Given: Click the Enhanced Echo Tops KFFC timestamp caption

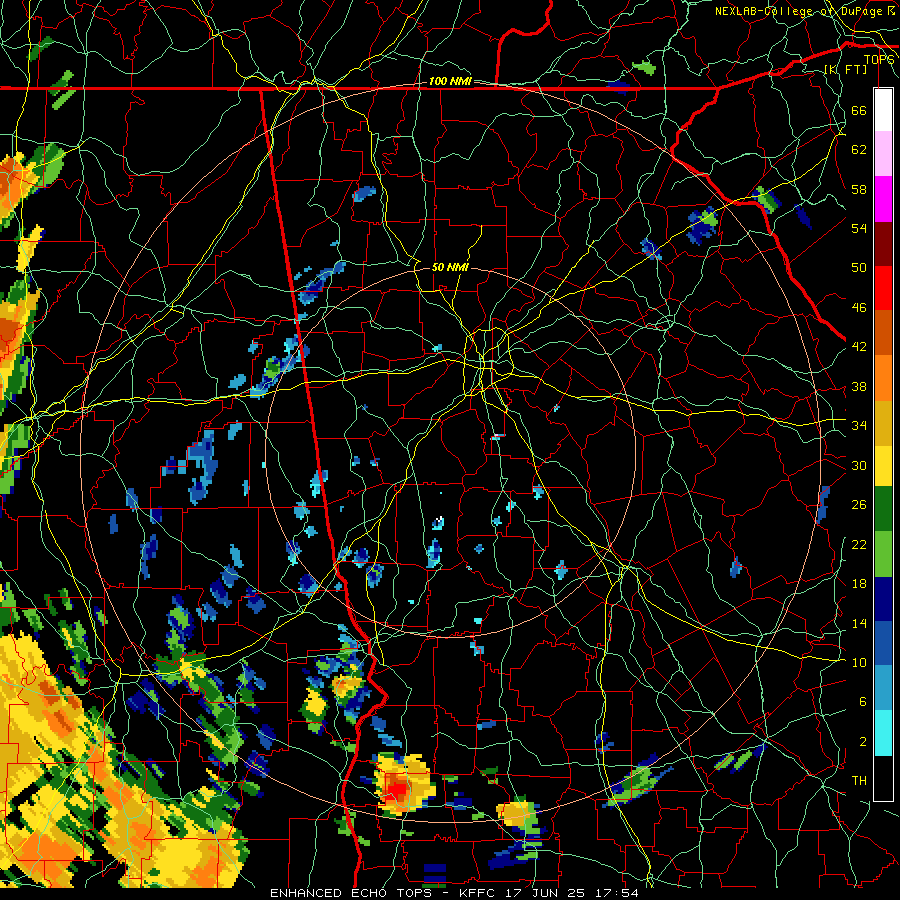Looking at the screenshot, I should point(454,893).
